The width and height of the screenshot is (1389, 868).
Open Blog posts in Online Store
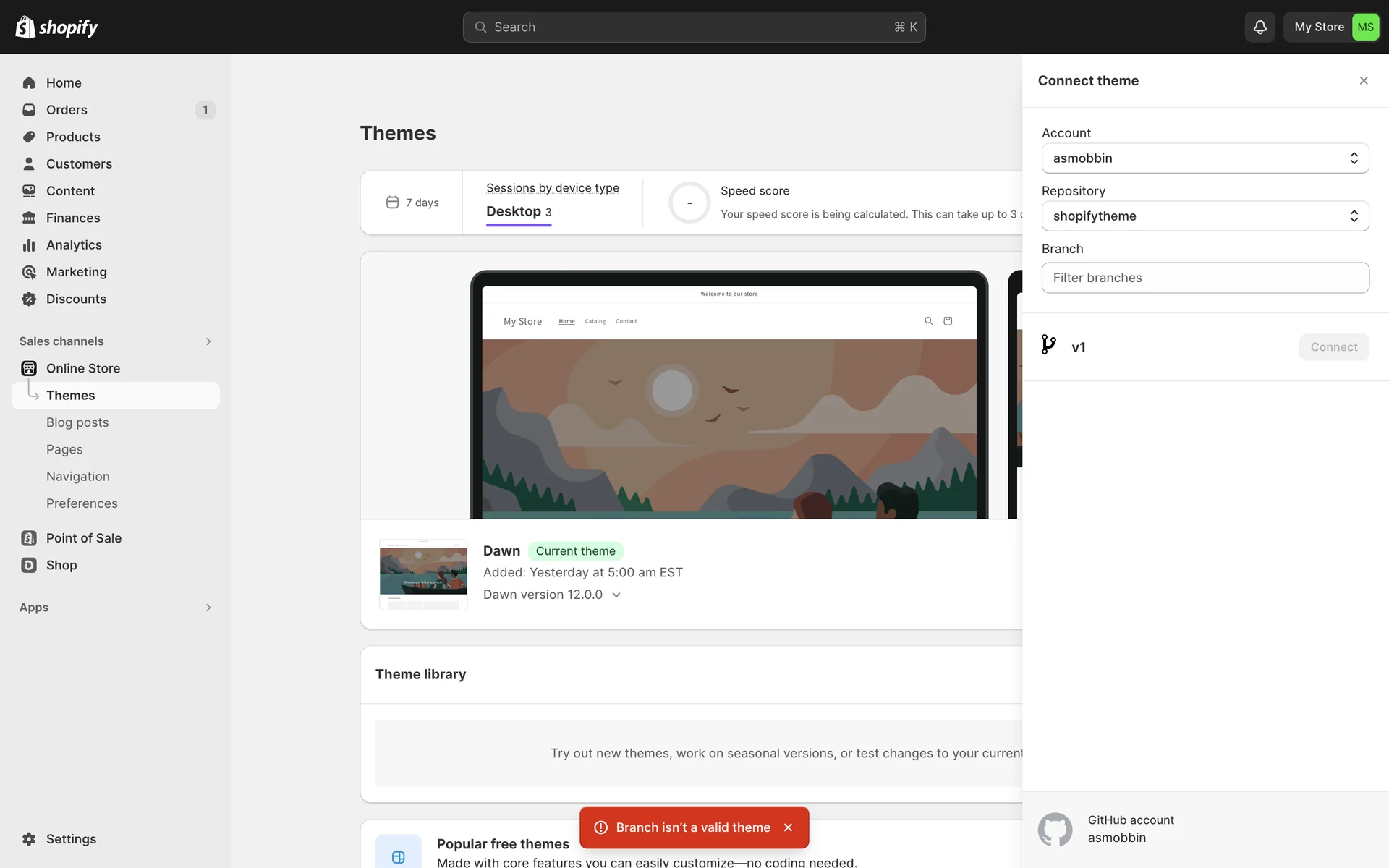[x=77, y=422]
